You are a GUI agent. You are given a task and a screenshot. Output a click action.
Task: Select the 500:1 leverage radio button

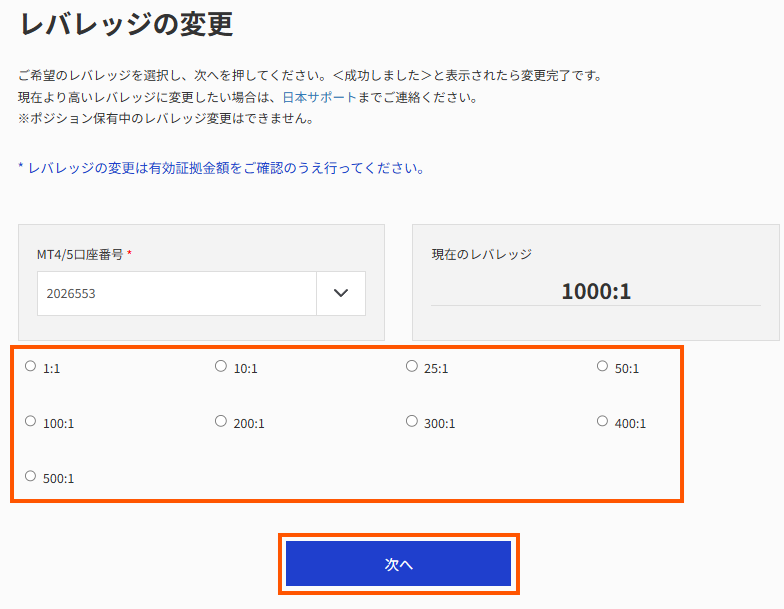31,476
